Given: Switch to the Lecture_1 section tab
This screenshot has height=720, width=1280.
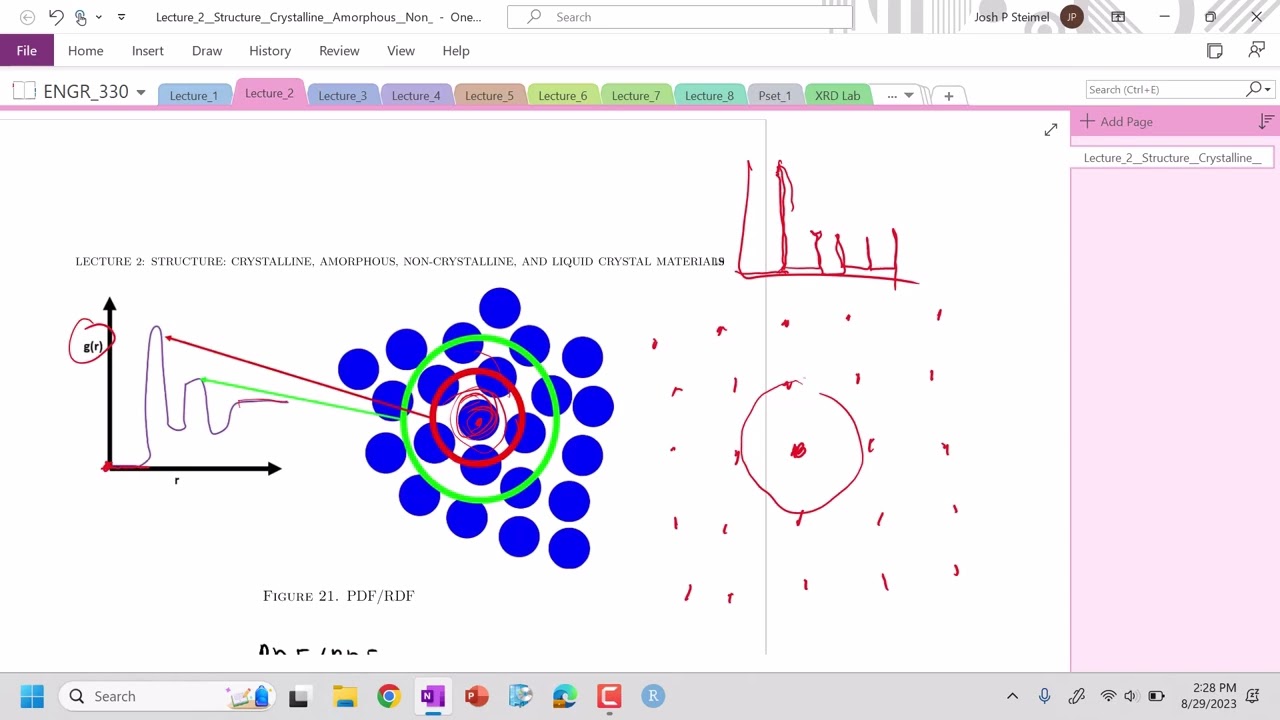Looking at the screenshot, I should 194,96.
